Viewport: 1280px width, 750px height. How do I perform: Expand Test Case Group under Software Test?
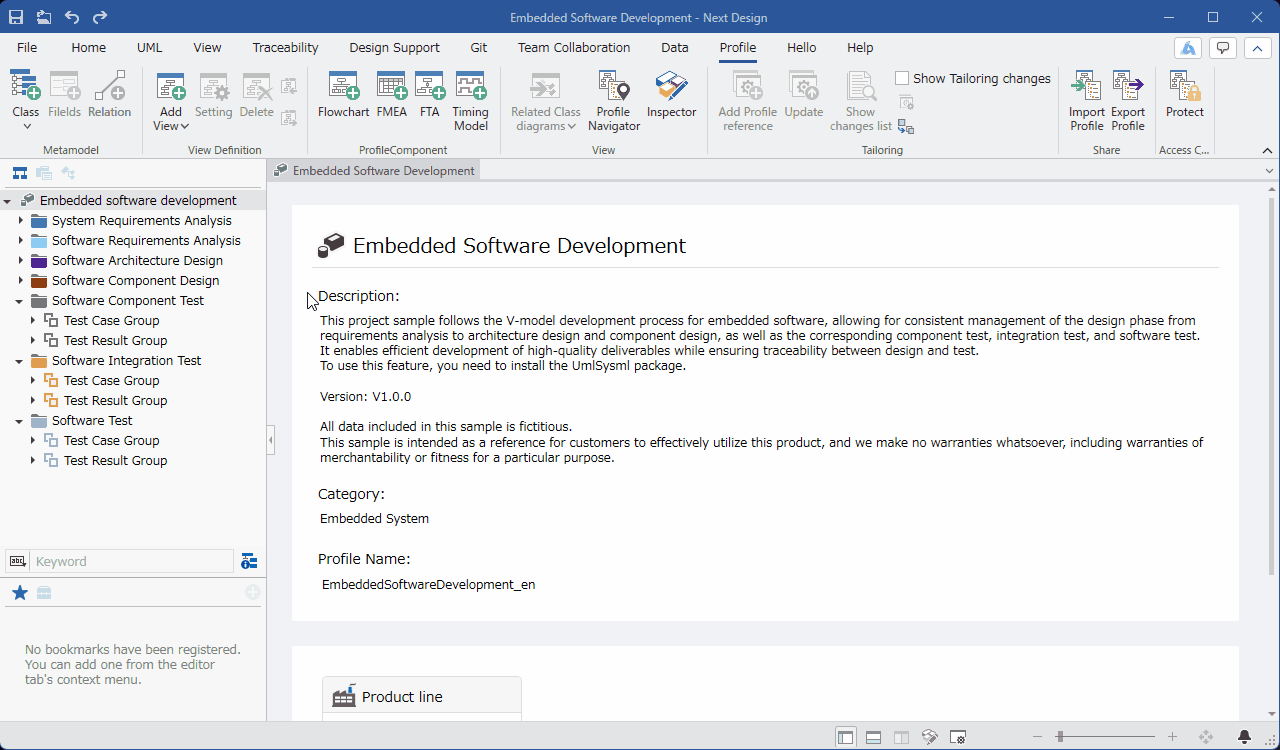(x=32, y=441)
